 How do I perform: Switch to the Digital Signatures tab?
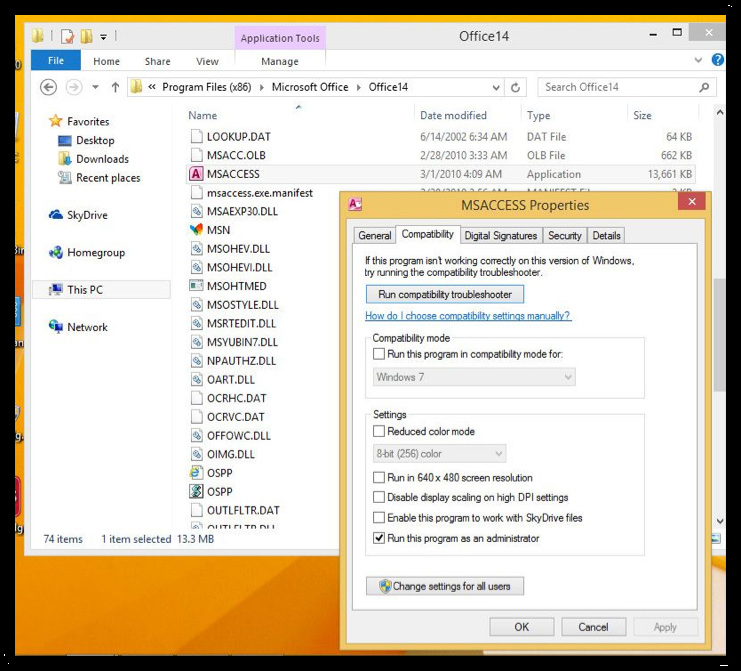point(501,235)
